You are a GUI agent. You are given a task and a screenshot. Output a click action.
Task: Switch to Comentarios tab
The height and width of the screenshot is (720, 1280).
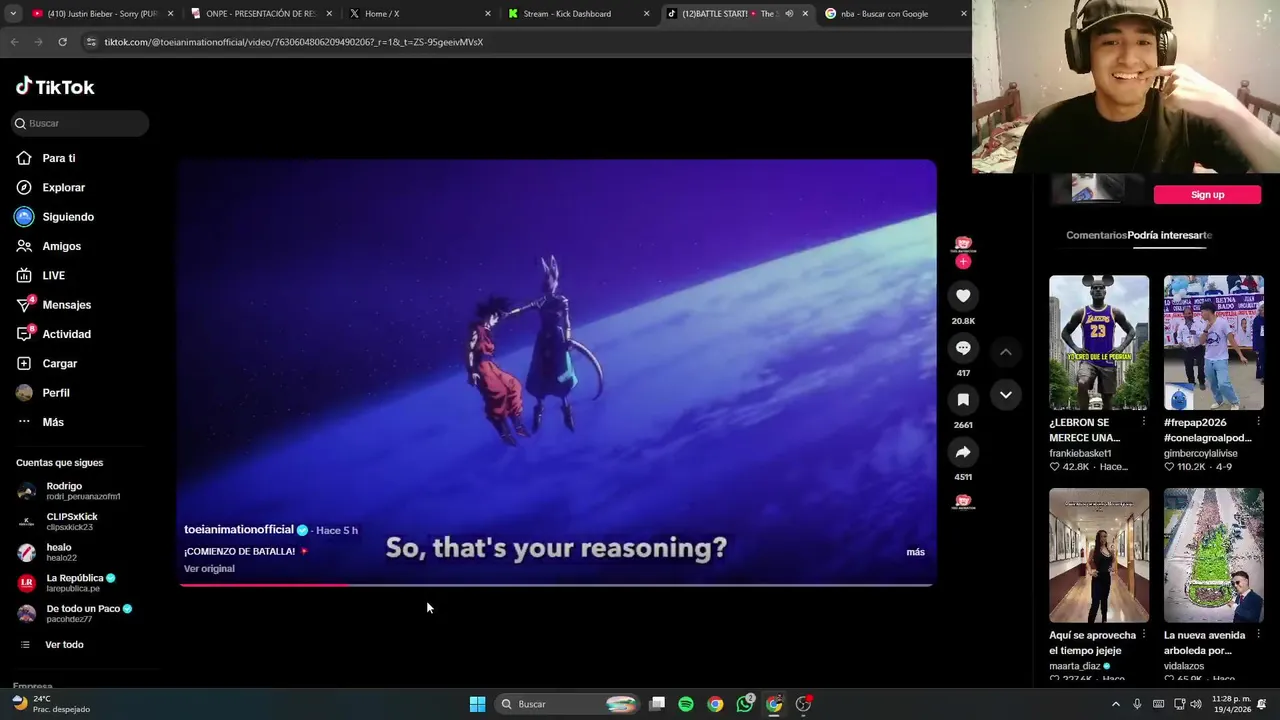coord(1096,235)
